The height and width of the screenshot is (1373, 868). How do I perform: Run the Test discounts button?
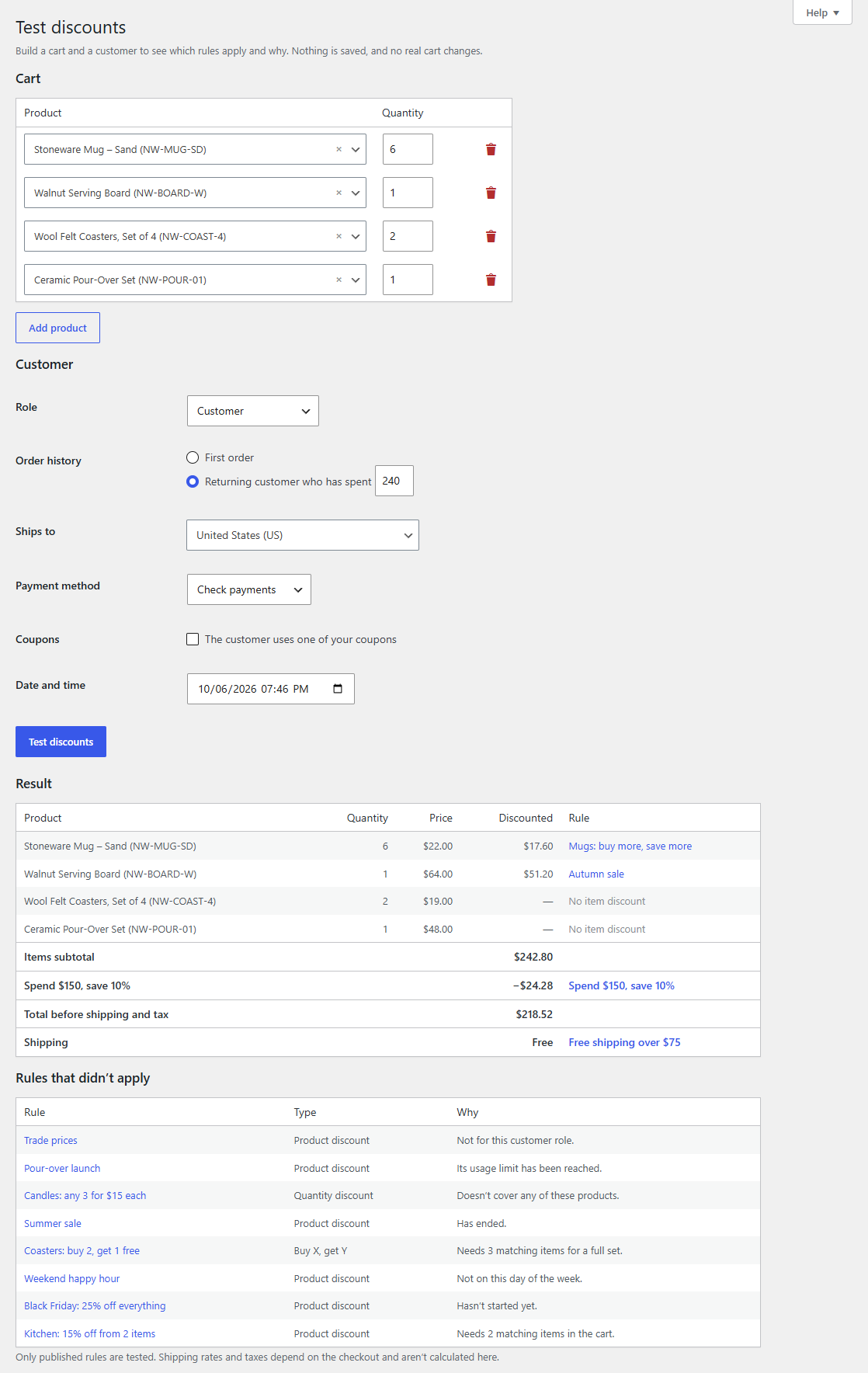coord(61,742)
